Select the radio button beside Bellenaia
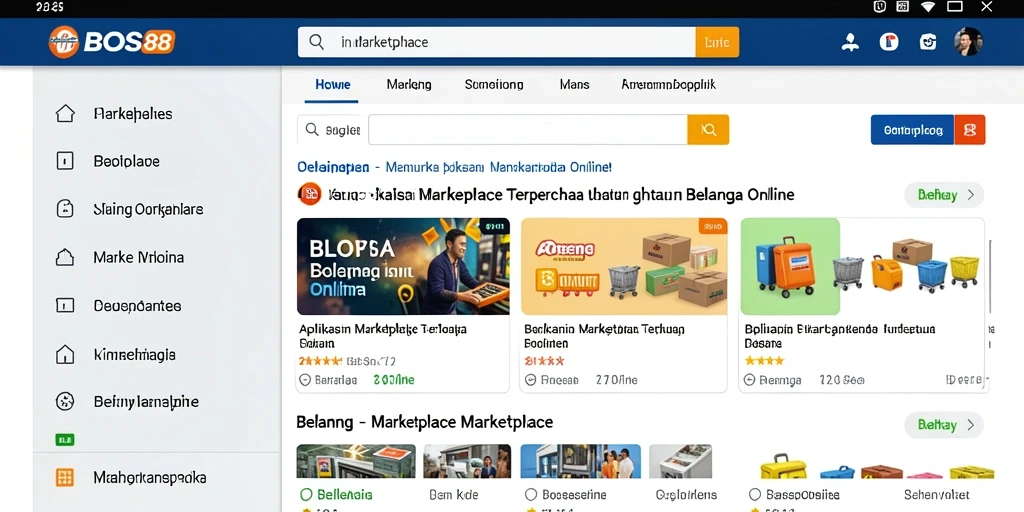Image resolution: width=1024 pixels, height=512 pixels. [306, 494]
